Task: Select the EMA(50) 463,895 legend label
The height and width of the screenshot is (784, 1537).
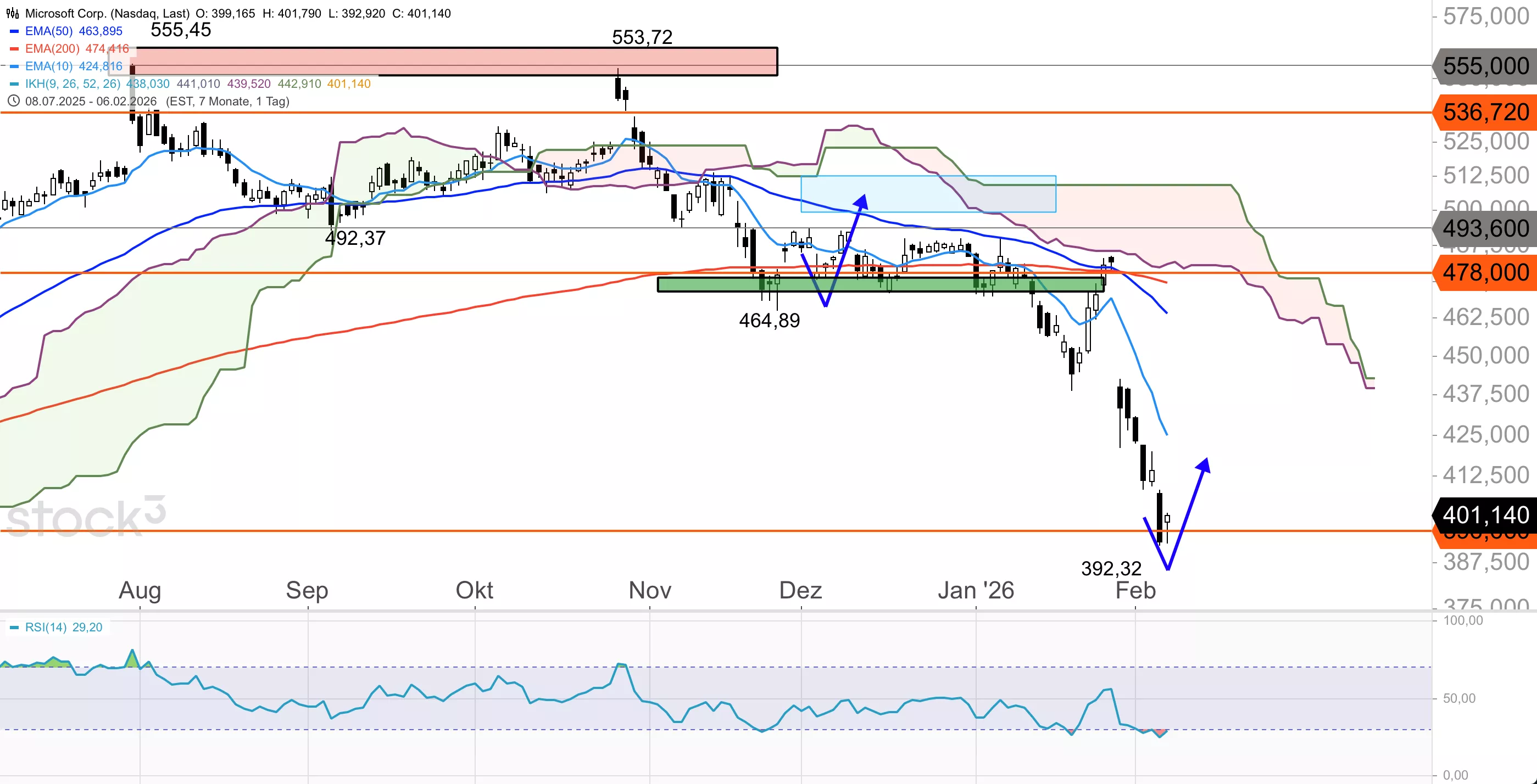Action: (74, 31)
